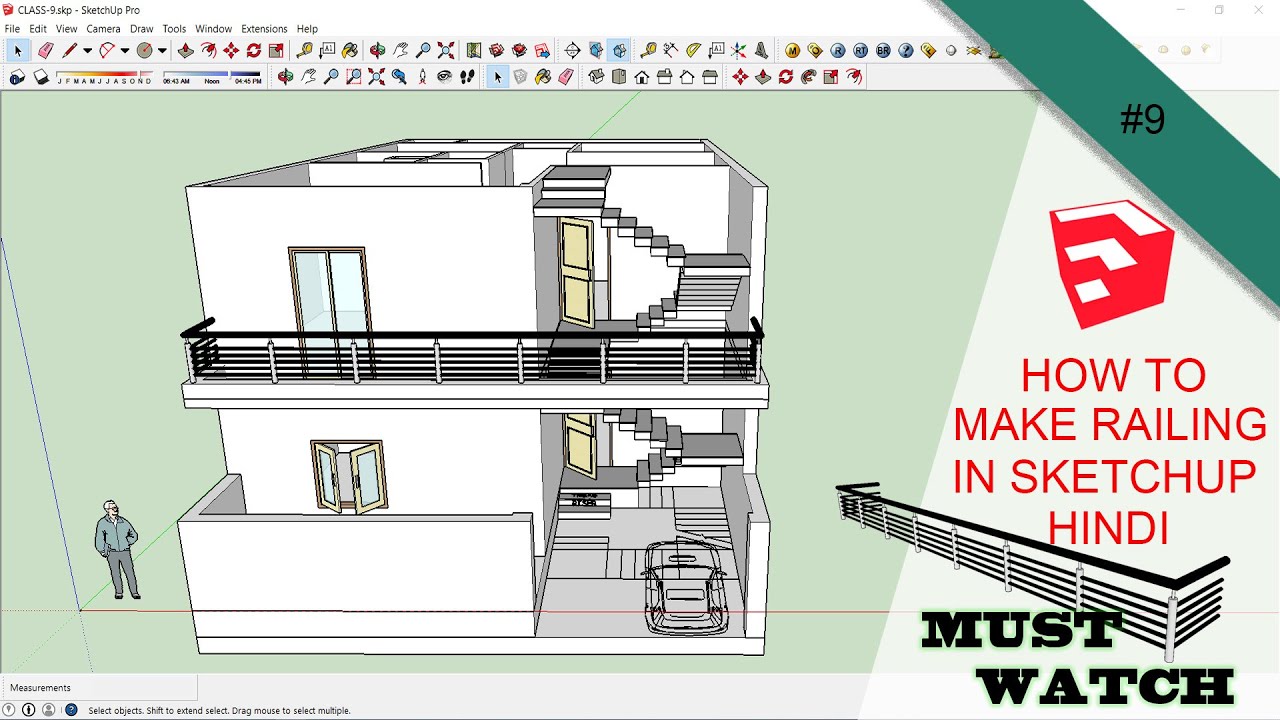Image resolution: width=1280 pixels, height=720 pixels.
Task: Open the Line tool dropdown arrow
Action: point(87,50)
